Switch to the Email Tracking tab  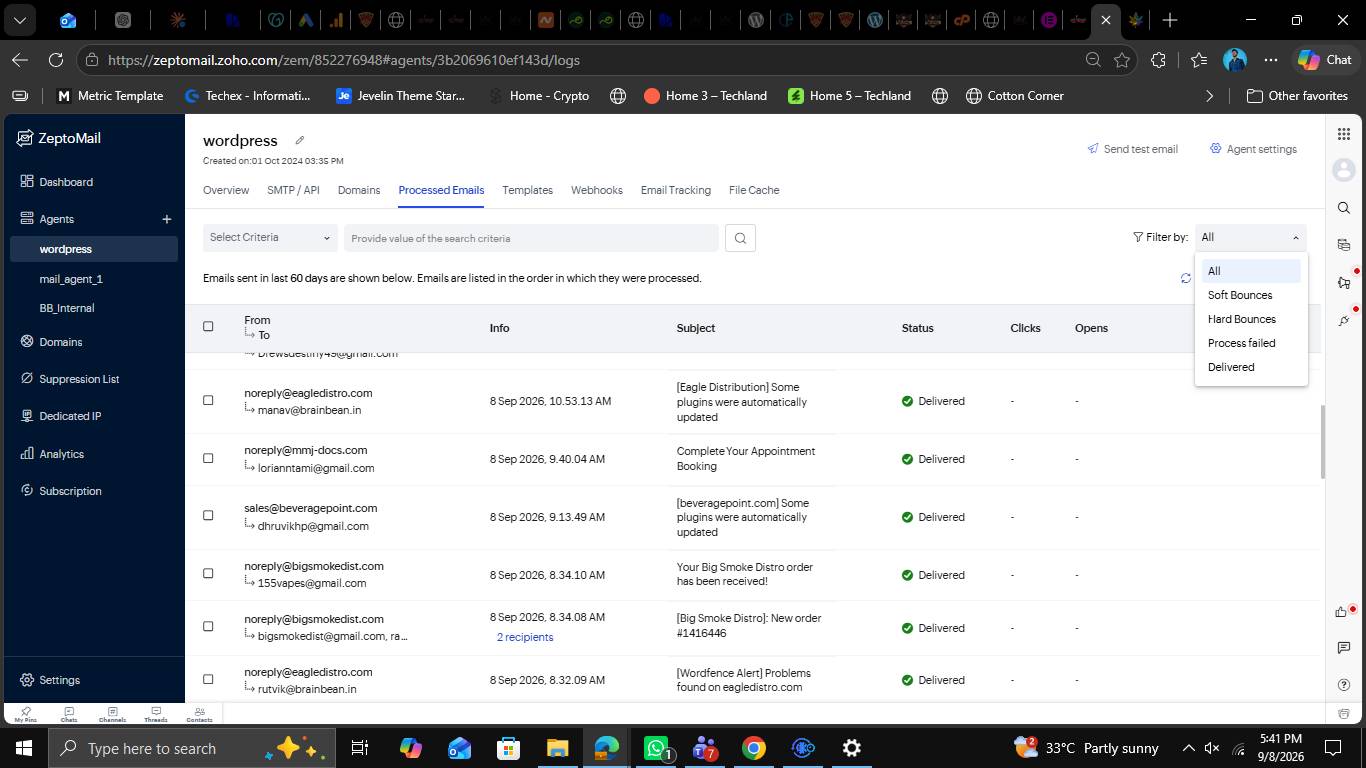(x=676, y=190)
